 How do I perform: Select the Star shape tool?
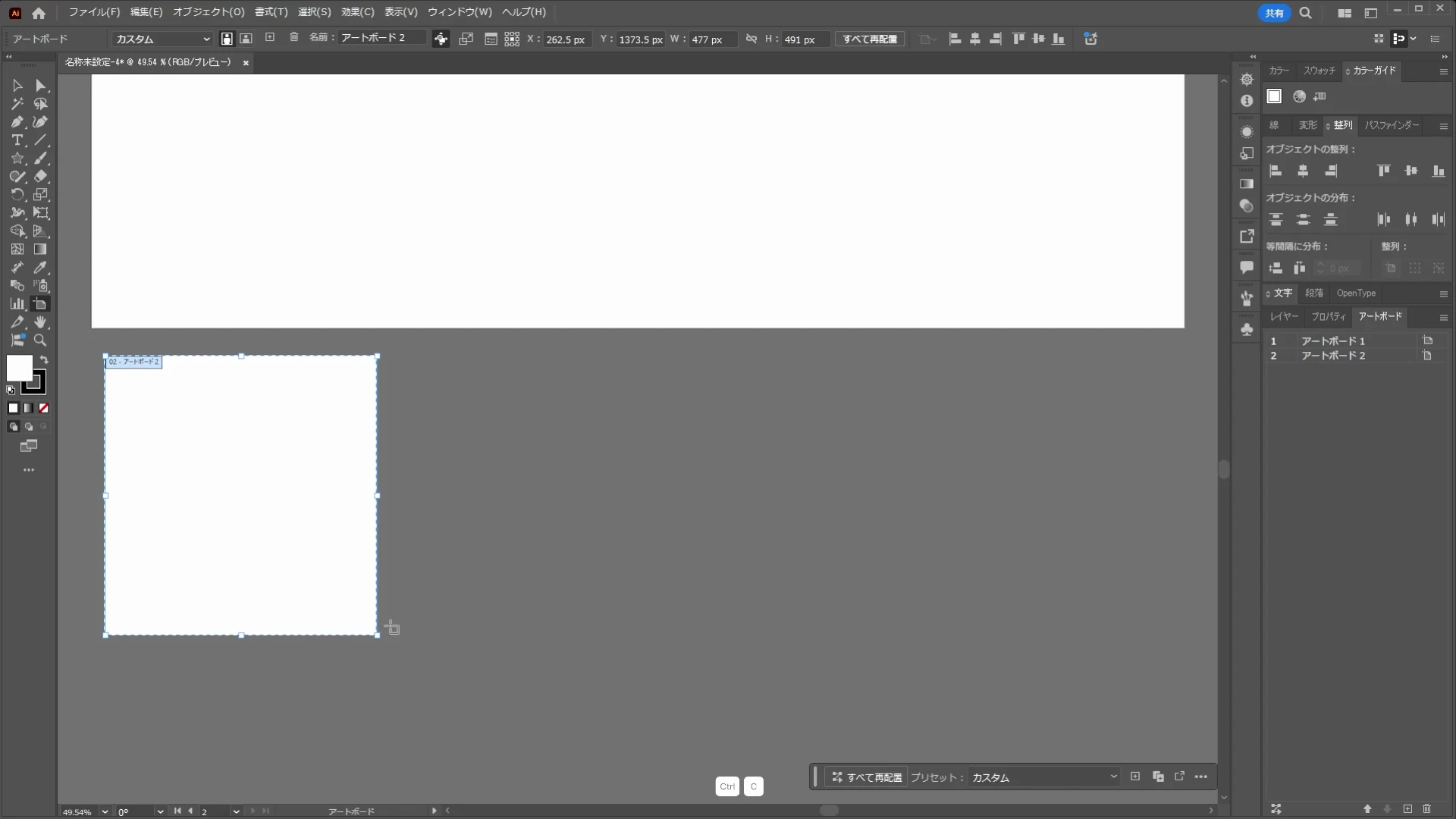click(x=17, y=158)
